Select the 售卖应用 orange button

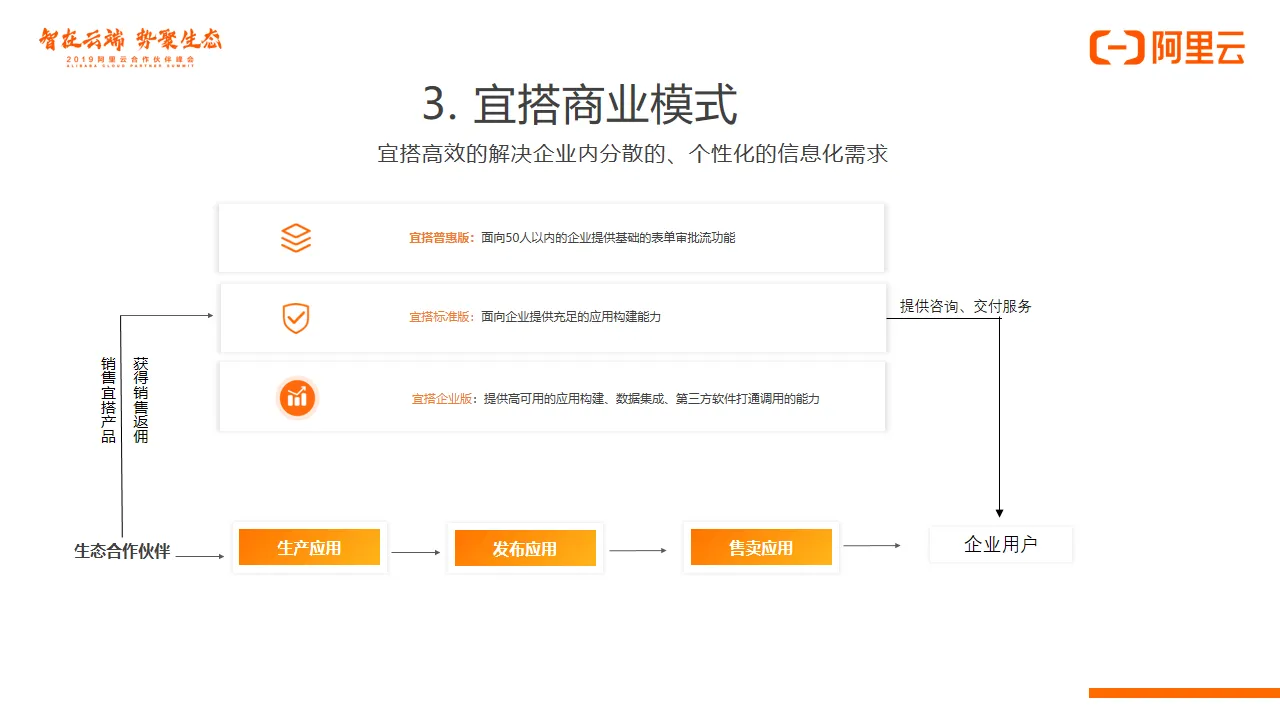761,547
